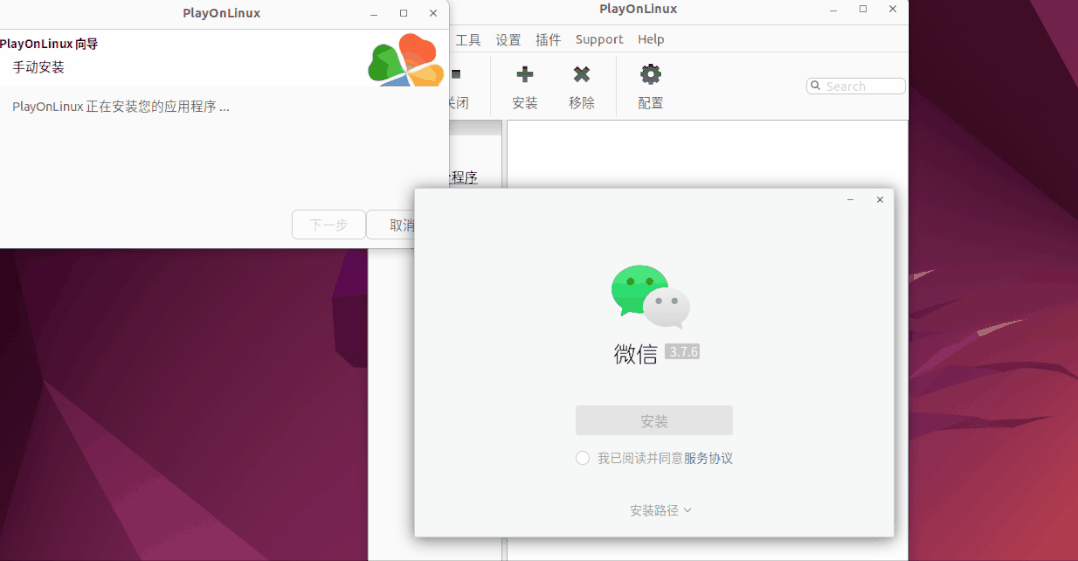This screenshot has height=561, width=1078.
Task: Click 取消 in the PlayOnLinux wizard
Action: click(x=390, y=225)
